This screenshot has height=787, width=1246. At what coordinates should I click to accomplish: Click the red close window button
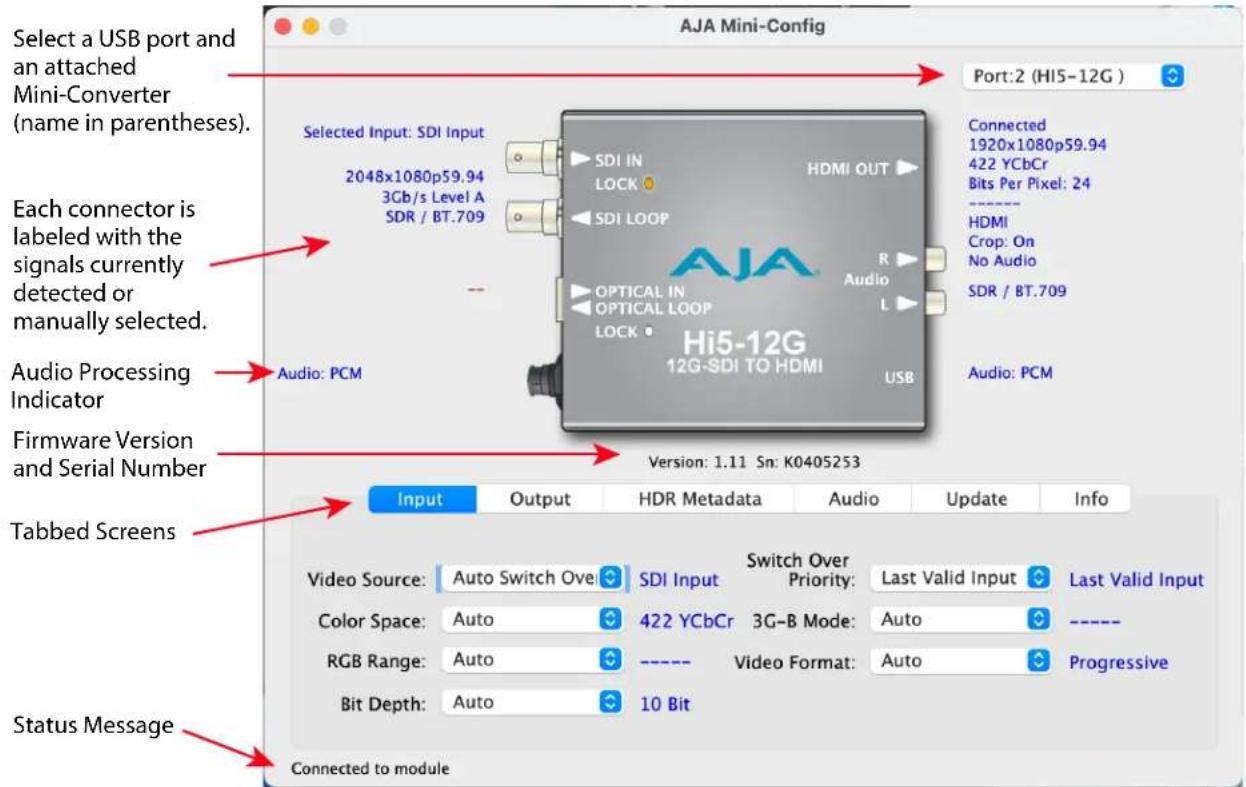click(x=284, y=27)
